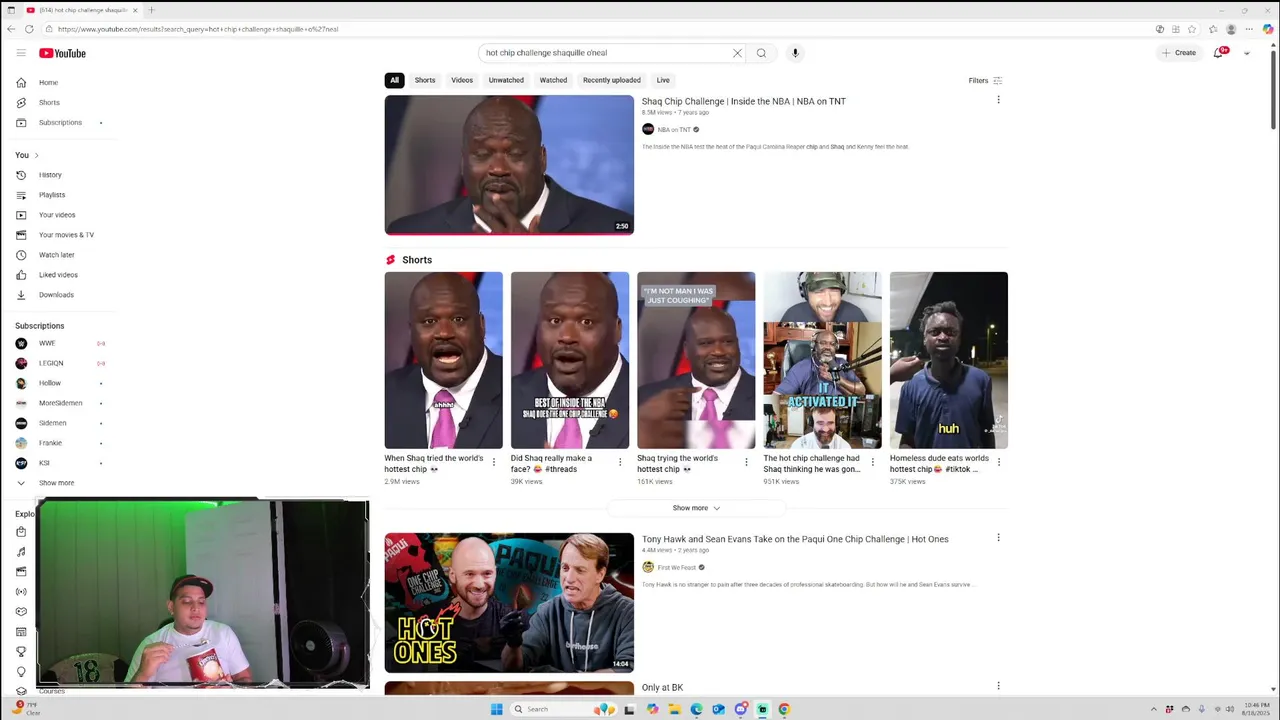Open Liked videos in the sidebar

click(x=60, y=275)
